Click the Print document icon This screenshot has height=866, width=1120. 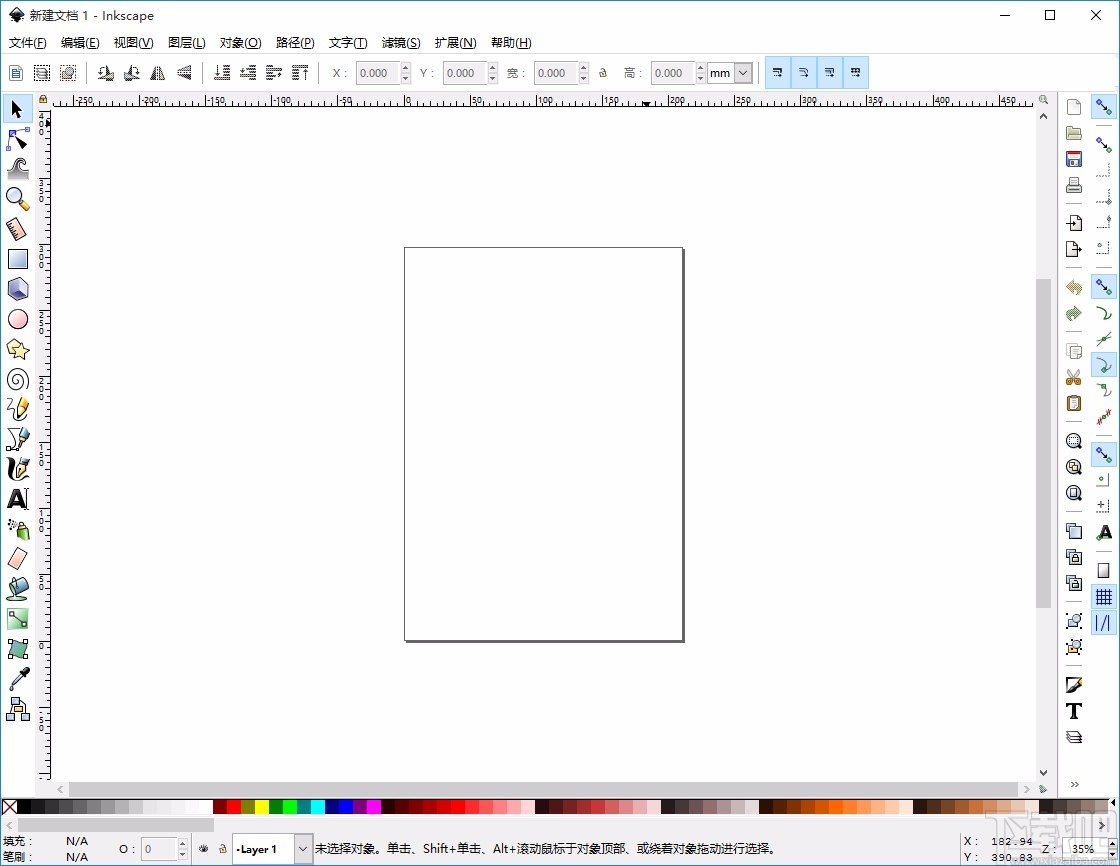pos(1074,185)
